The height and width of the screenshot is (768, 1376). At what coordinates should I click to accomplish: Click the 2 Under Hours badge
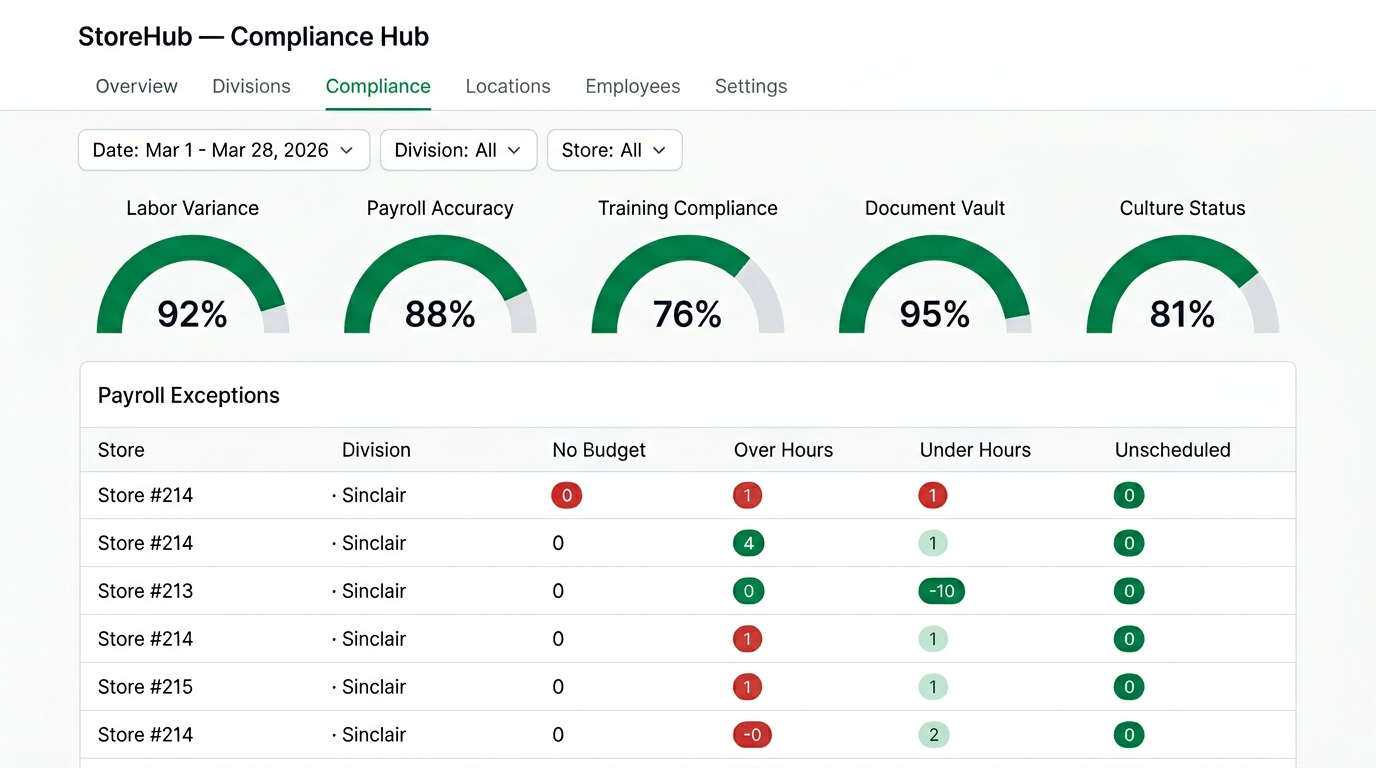pos(934,735)
